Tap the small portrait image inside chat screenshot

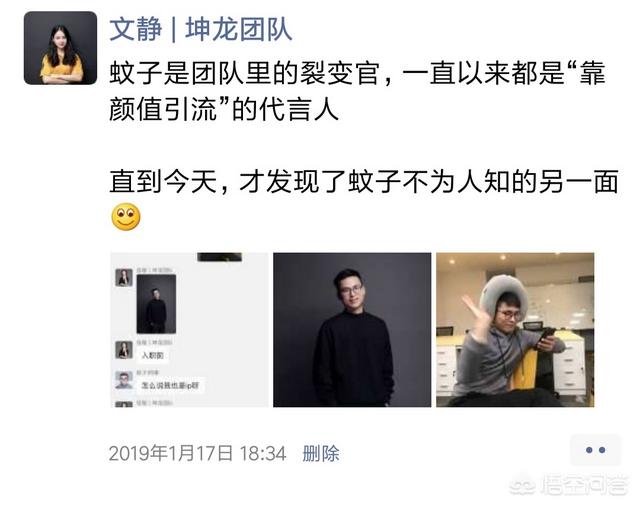[x=156, y=304]
